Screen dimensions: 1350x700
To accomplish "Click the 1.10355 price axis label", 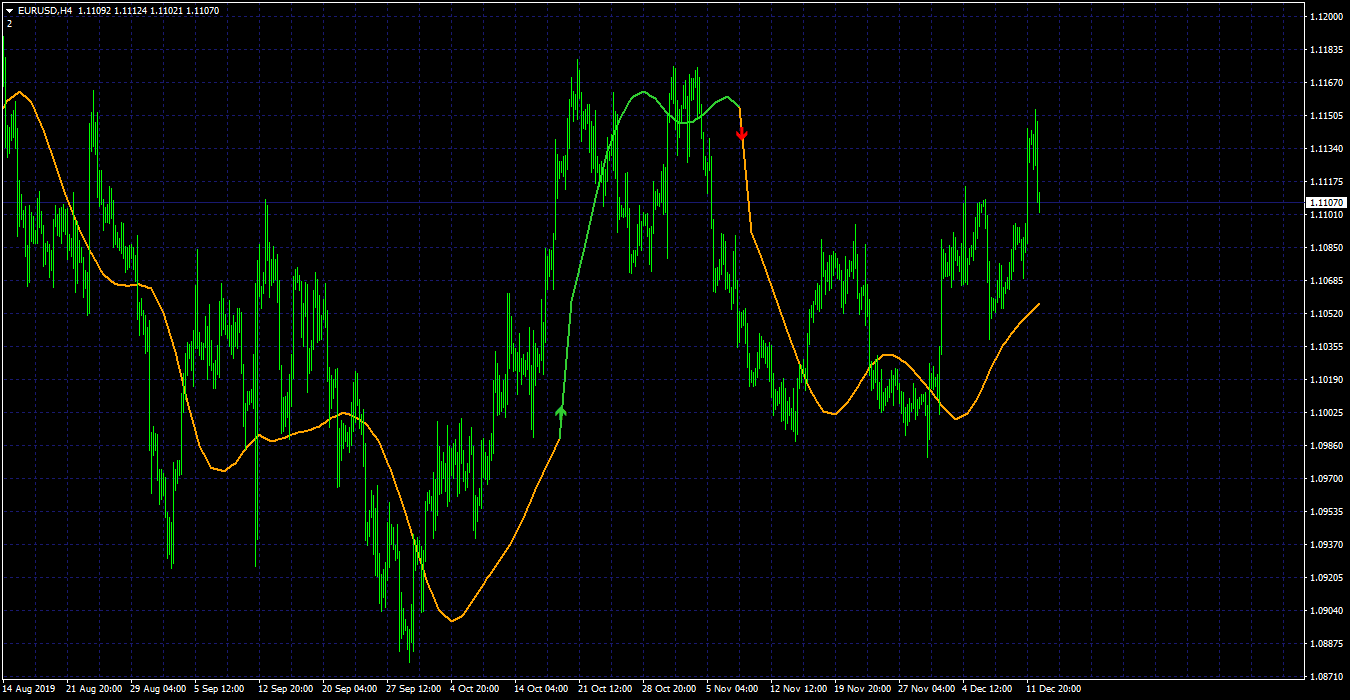I will pos(1327,347).
